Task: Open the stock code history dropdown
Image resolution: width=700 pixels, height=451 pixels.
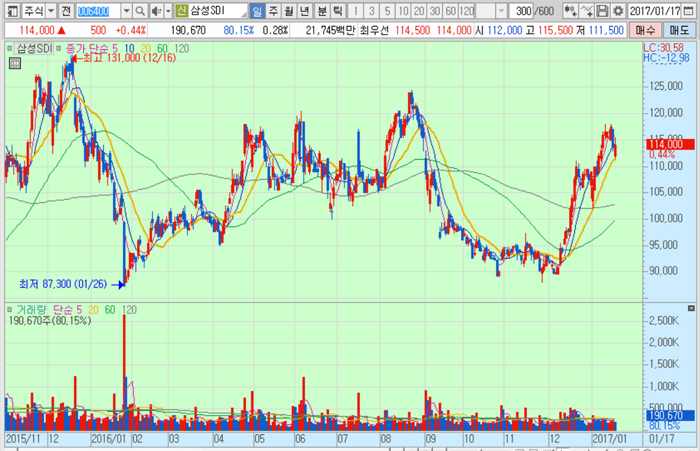Action: (126, 10)
